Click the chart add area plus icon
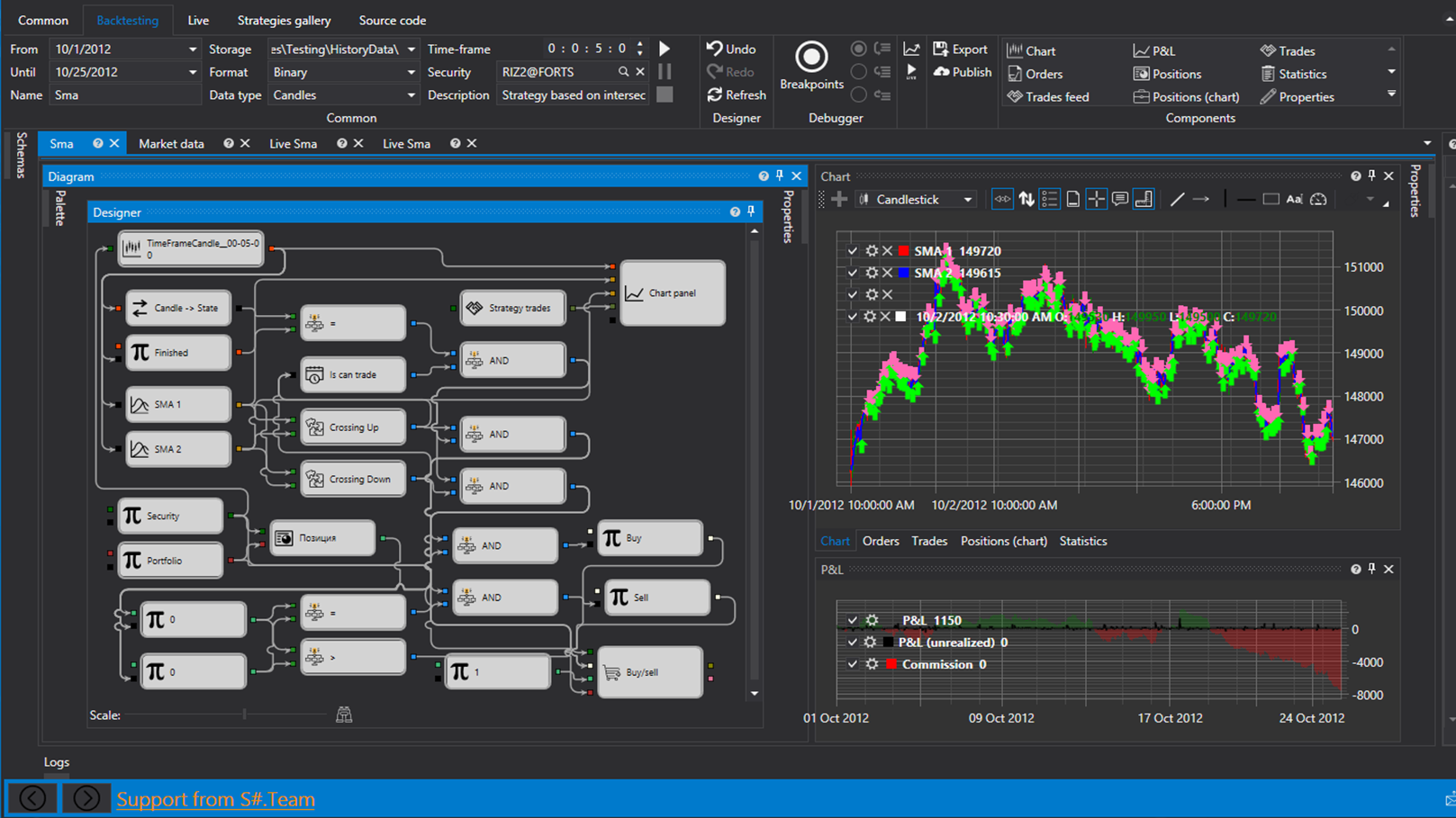Viewport: 1456px width, 818px height. [839, 199]
